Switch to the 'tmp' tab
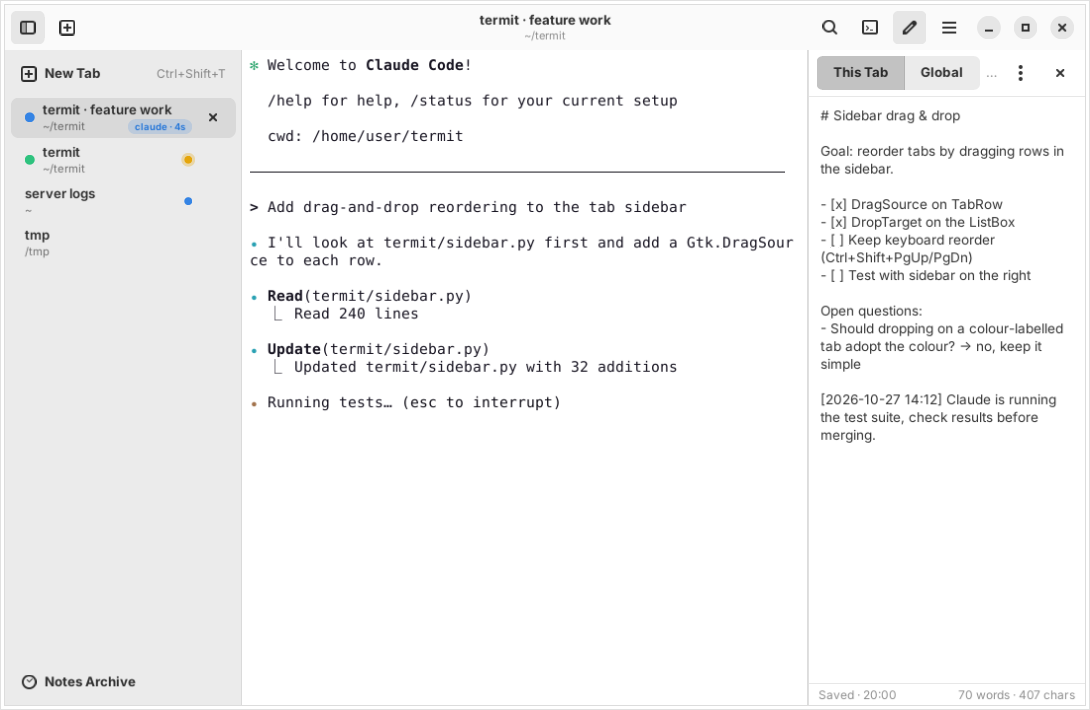 coord(123,243)
